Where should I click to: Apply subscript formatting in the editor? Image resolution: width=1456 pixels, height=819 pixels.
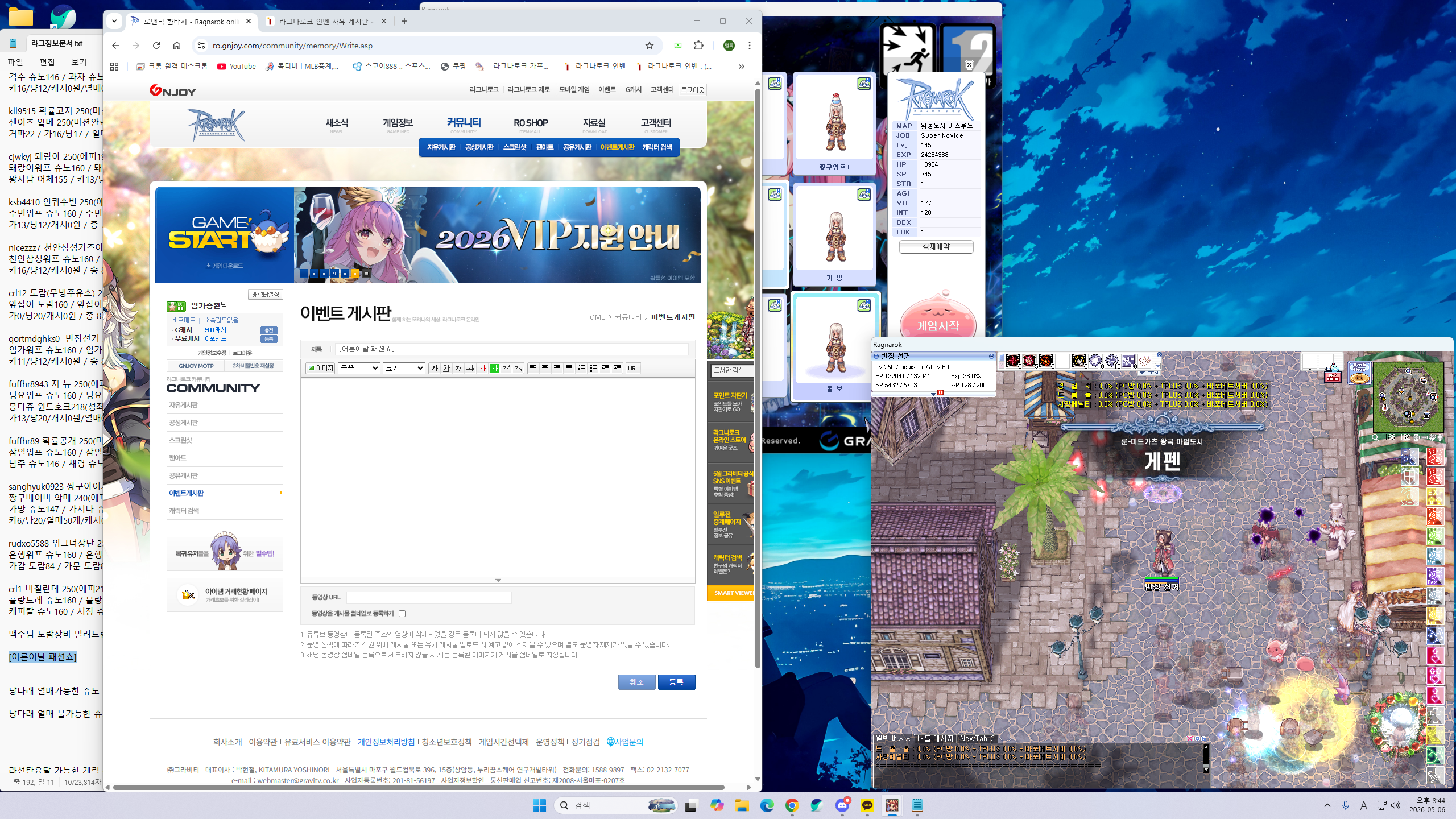tap(518, 368)
